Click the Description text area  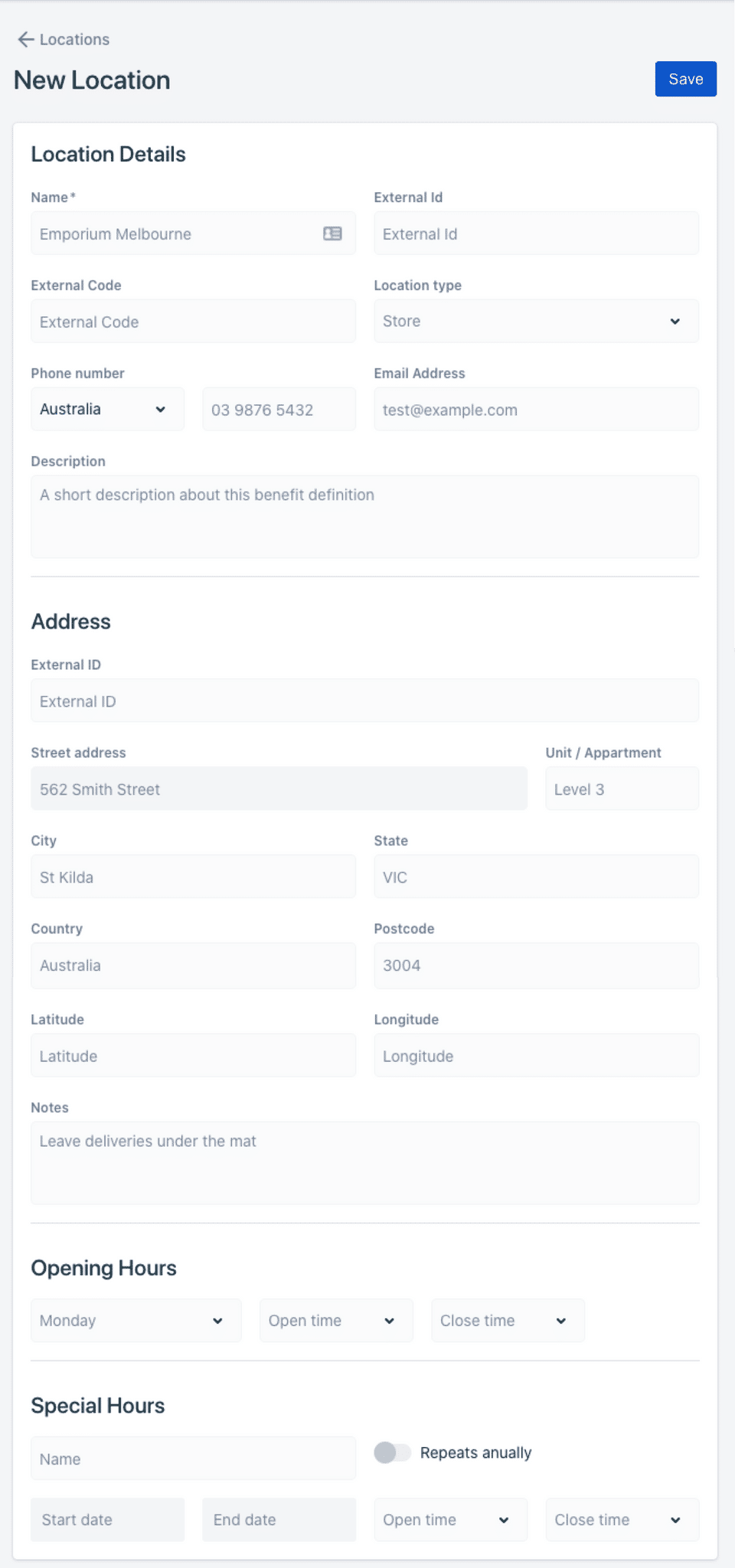coord(364,517)
